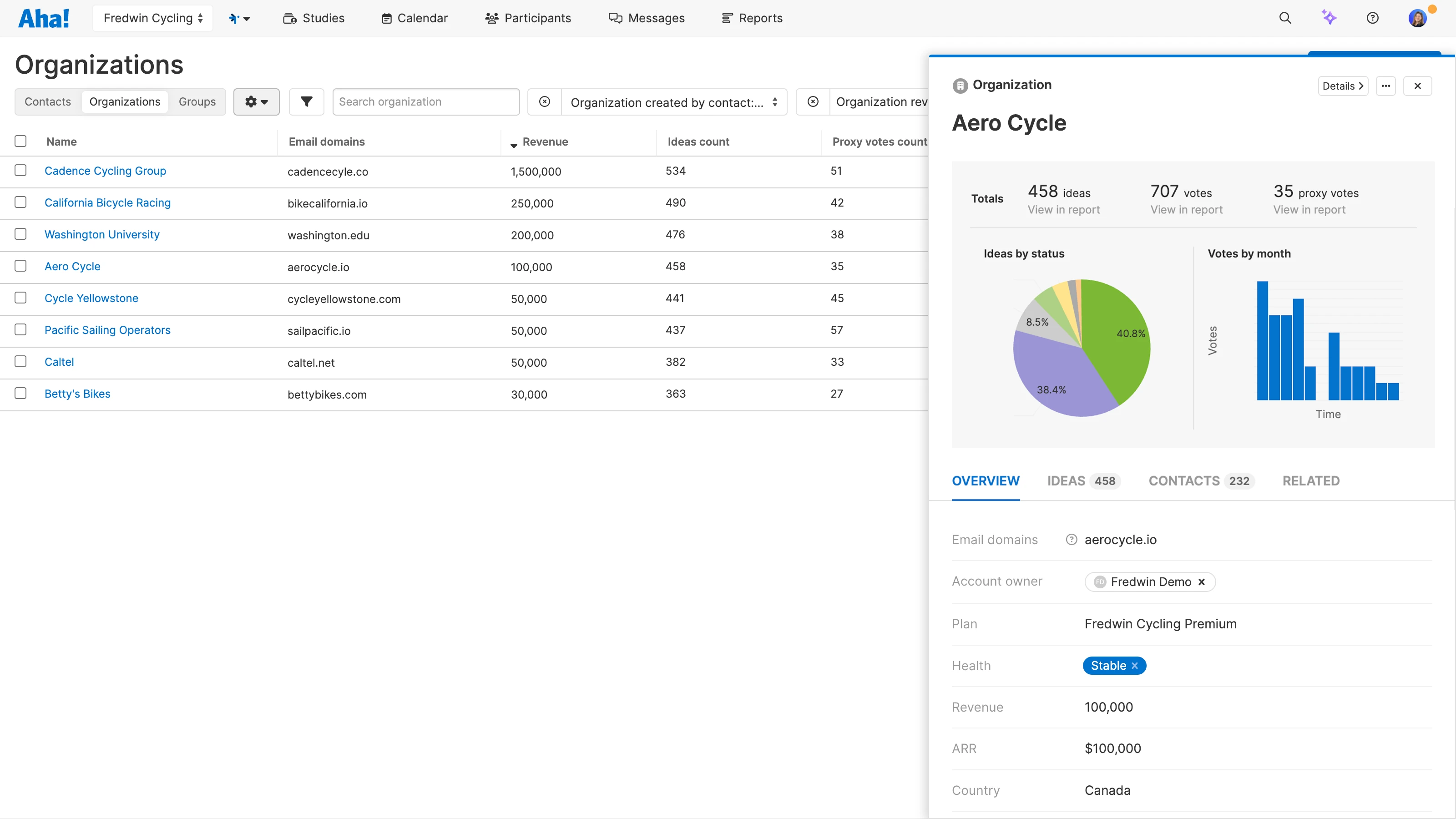Click View in report under votes

pyautogui.click(x=1186, y=210)
